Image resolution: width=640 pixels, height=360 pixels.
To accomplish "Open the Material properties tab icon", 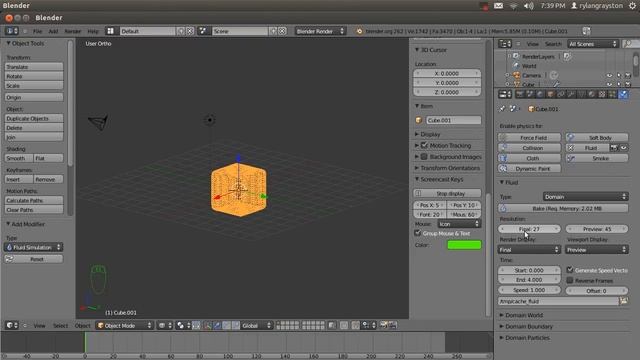I will coord(591,94).
